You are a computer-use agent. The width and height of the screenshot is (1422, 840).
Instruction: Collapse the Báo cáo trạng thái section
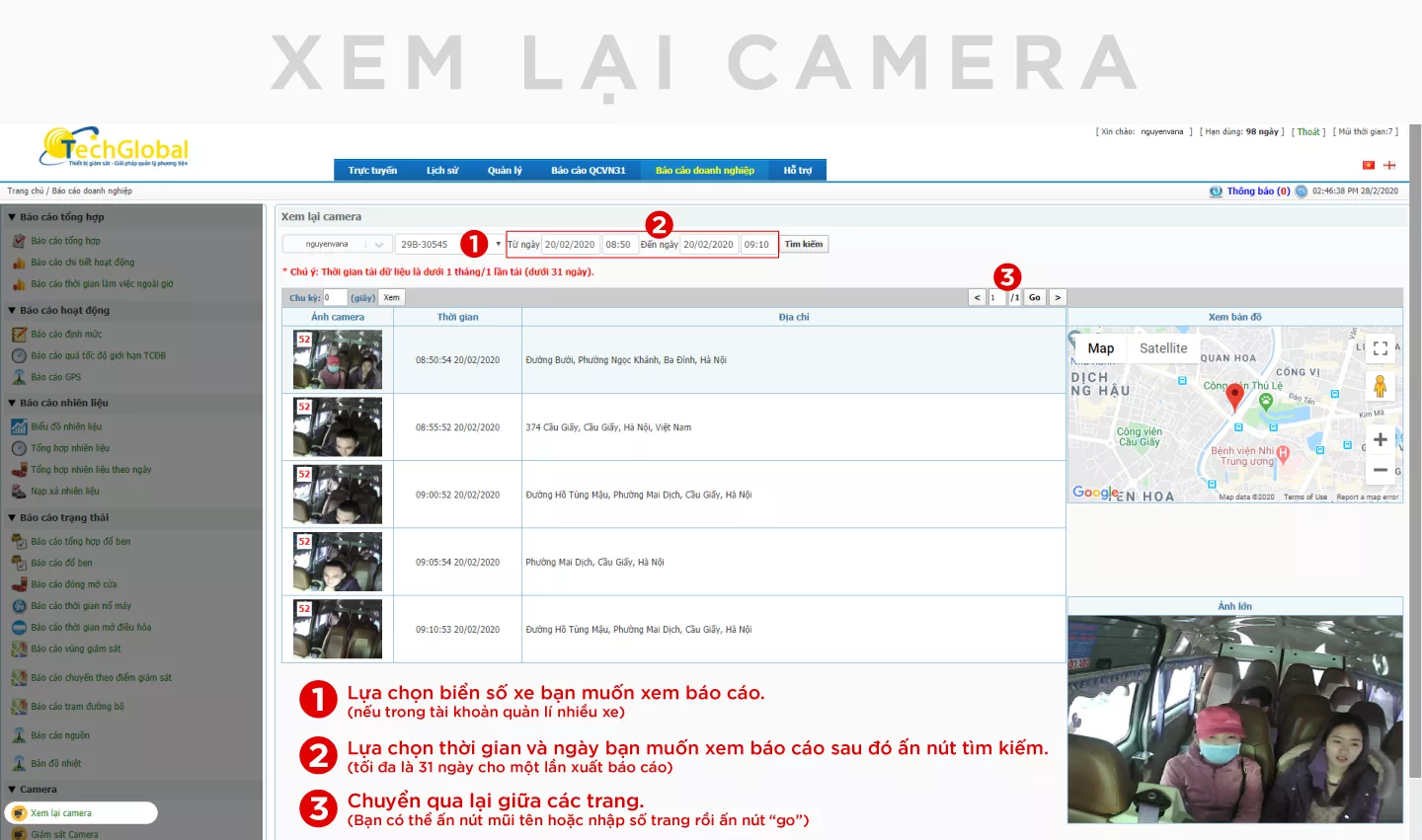pyautogui.click(x=12, y=517)
